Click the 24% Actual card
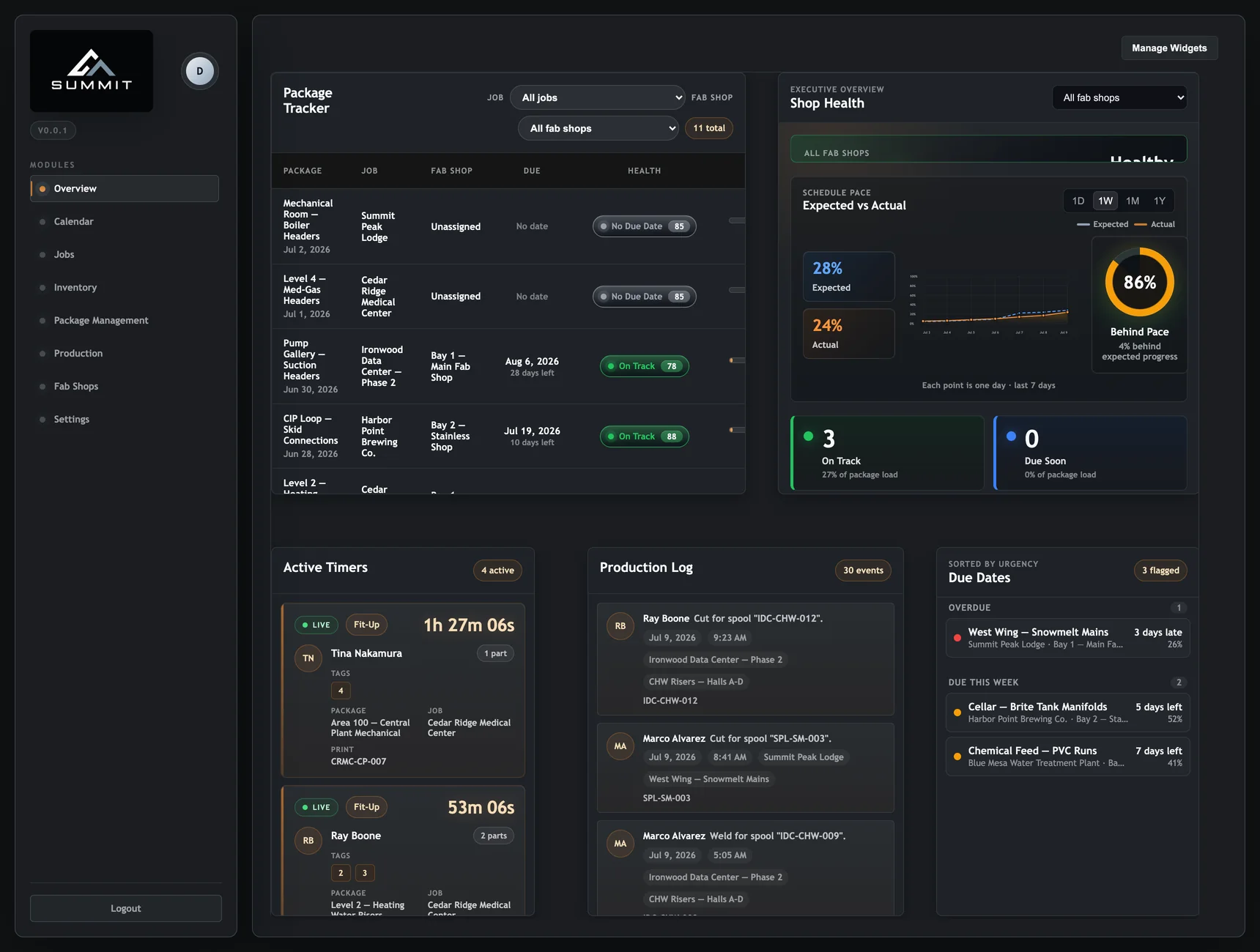 849,333
